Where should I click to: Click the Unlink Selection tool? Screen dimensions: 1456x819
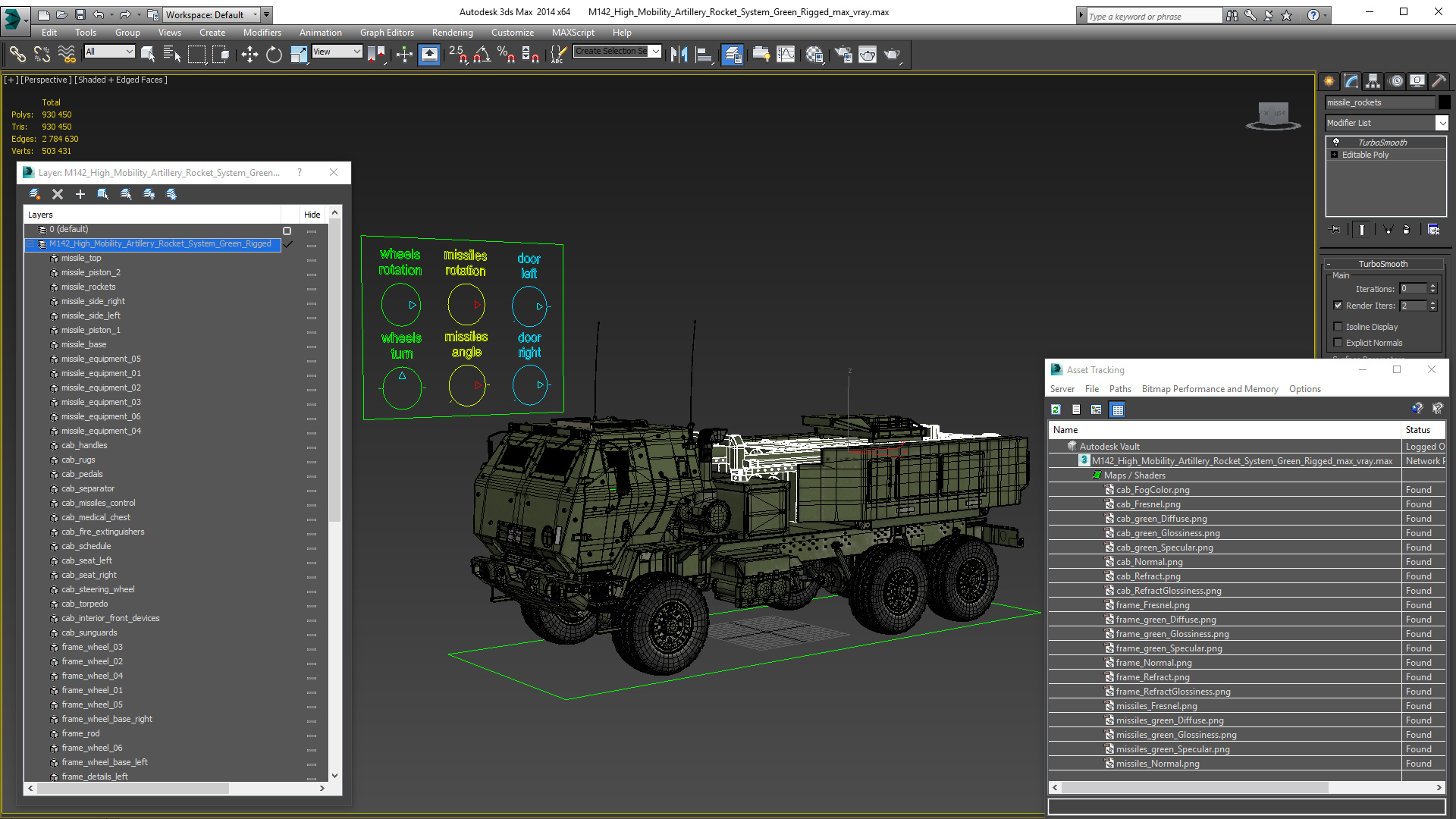click(x=42, y=54)
